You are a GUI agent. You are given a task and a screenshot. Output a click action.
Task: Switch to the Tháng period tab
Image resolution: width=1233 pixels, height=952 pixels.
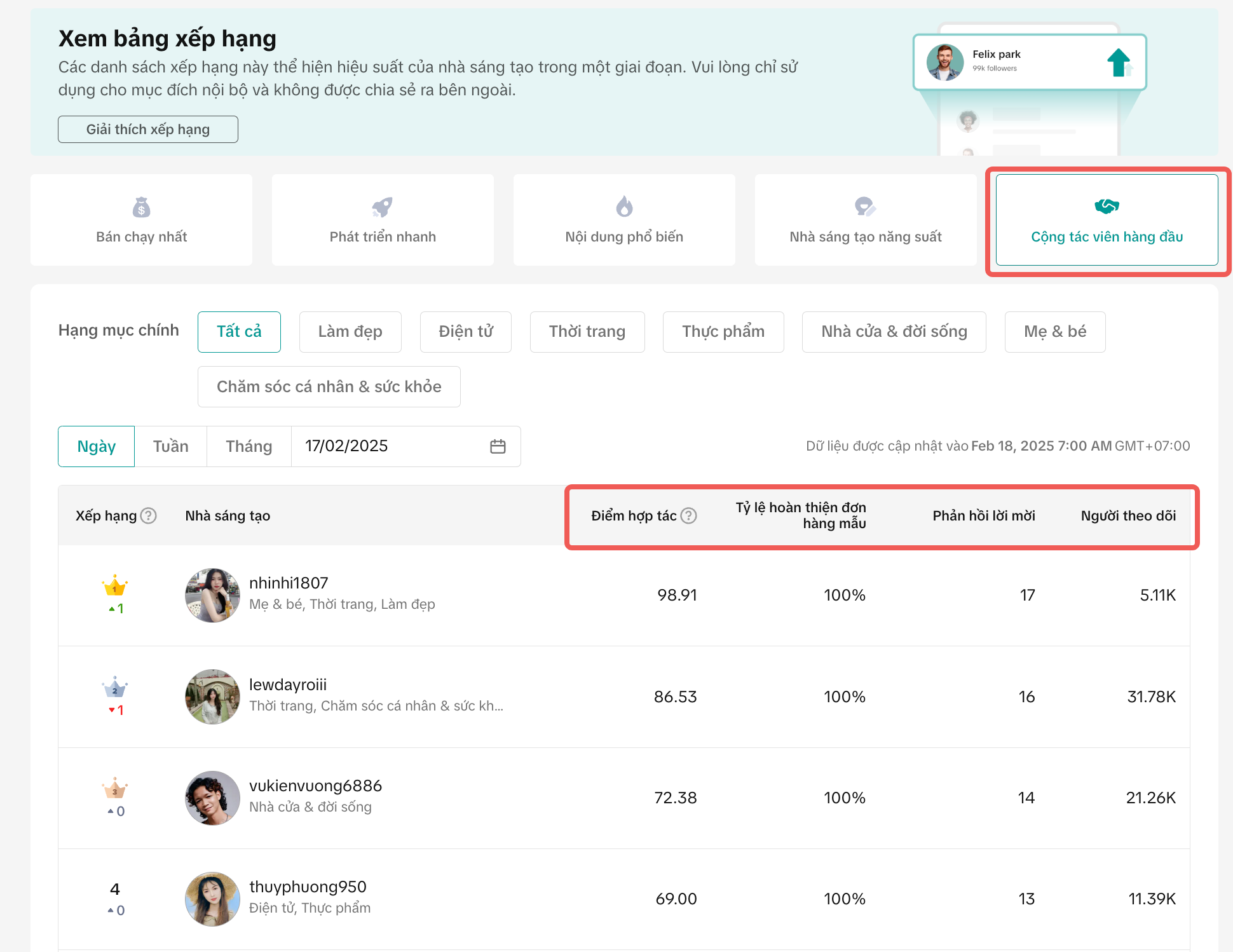249,447
